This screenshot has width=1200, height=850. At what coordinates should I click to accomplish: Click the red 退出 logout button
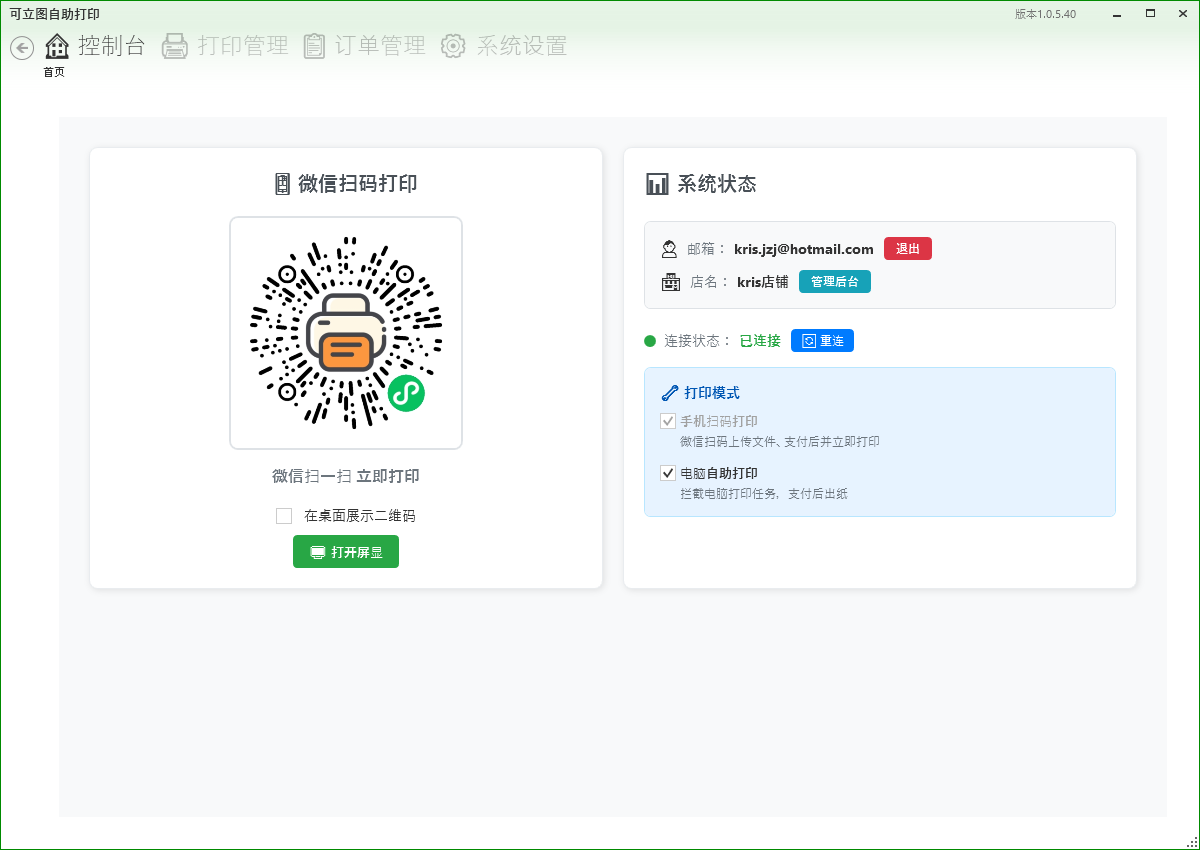pos(908,249)
